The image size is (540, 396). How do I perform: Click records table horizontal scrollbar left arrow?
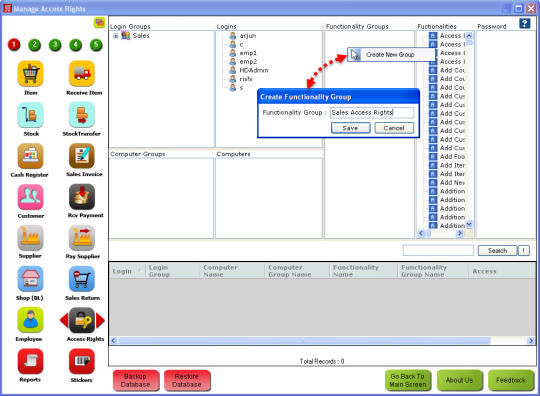114,341
